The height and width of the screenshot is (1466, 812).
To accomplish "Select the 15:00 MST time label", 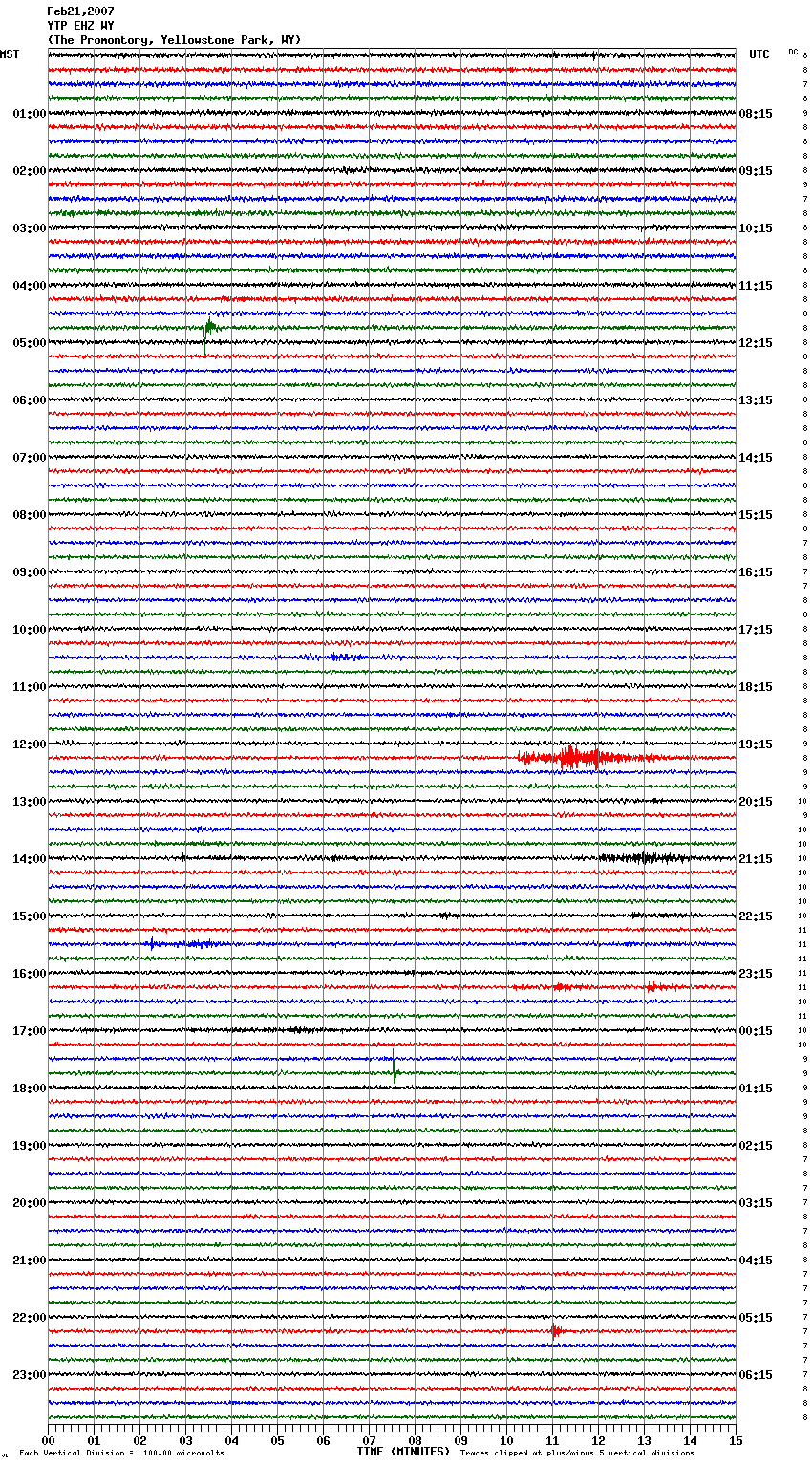I will (x=30, y=916).
